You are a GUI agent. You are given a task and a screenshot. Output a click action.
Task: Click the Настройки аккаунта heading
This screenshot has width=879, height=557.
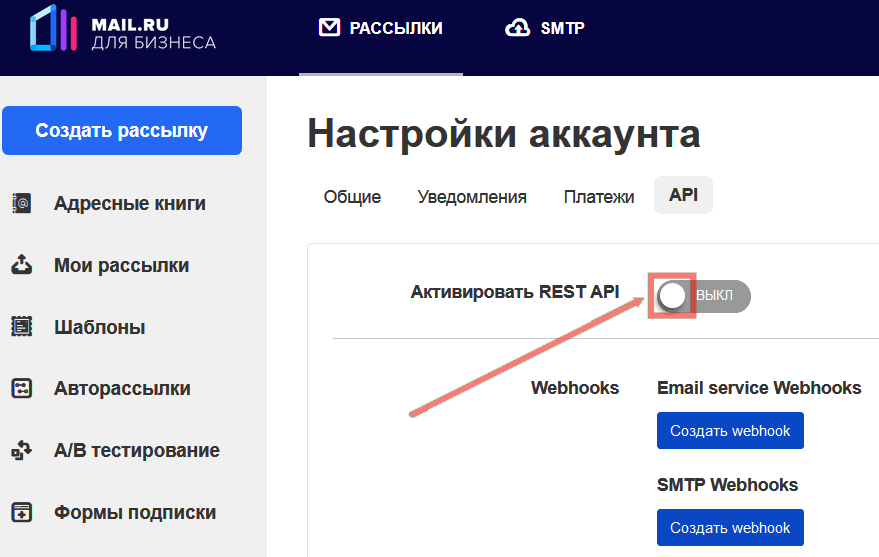tap(503, 133)
